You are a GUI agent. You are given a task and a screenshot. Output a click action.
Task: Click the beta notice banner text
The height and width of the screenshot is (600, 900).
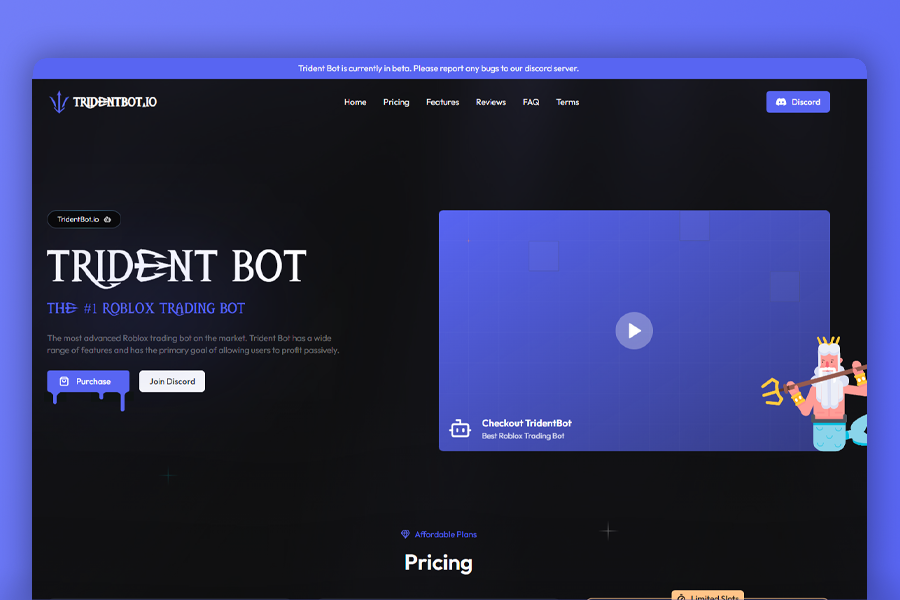(x=438, y=68)
